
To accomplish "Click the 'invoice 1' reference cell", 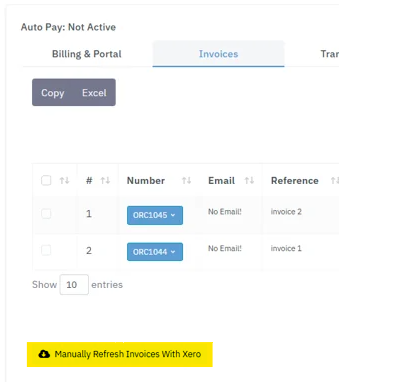I will click(x=286, y=248).
